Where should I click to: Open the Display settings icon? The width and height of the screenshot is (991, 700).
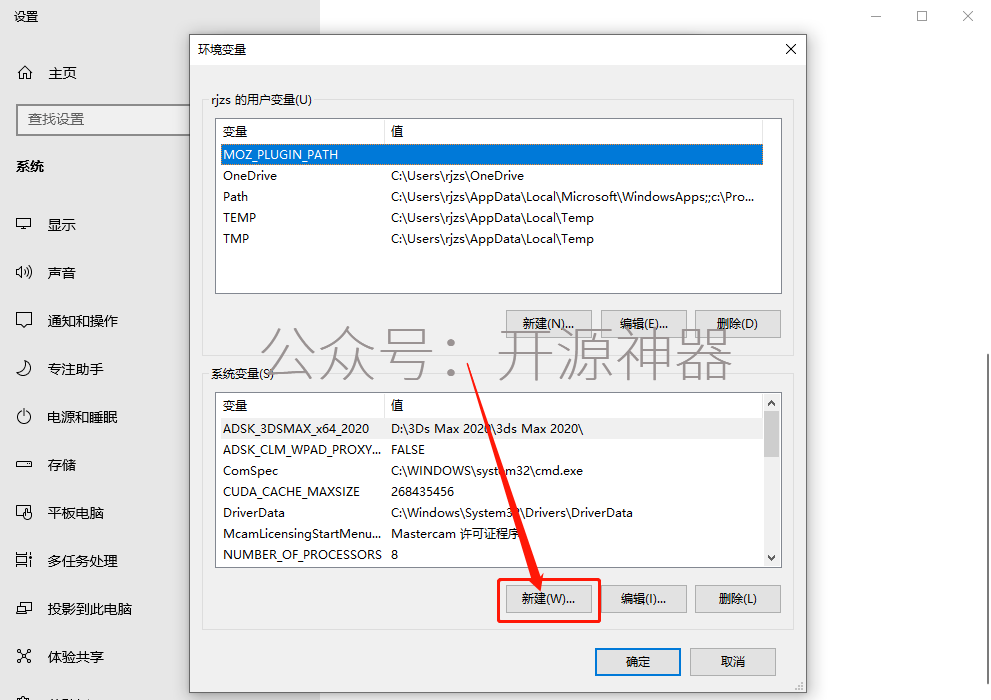click(25, 225)
